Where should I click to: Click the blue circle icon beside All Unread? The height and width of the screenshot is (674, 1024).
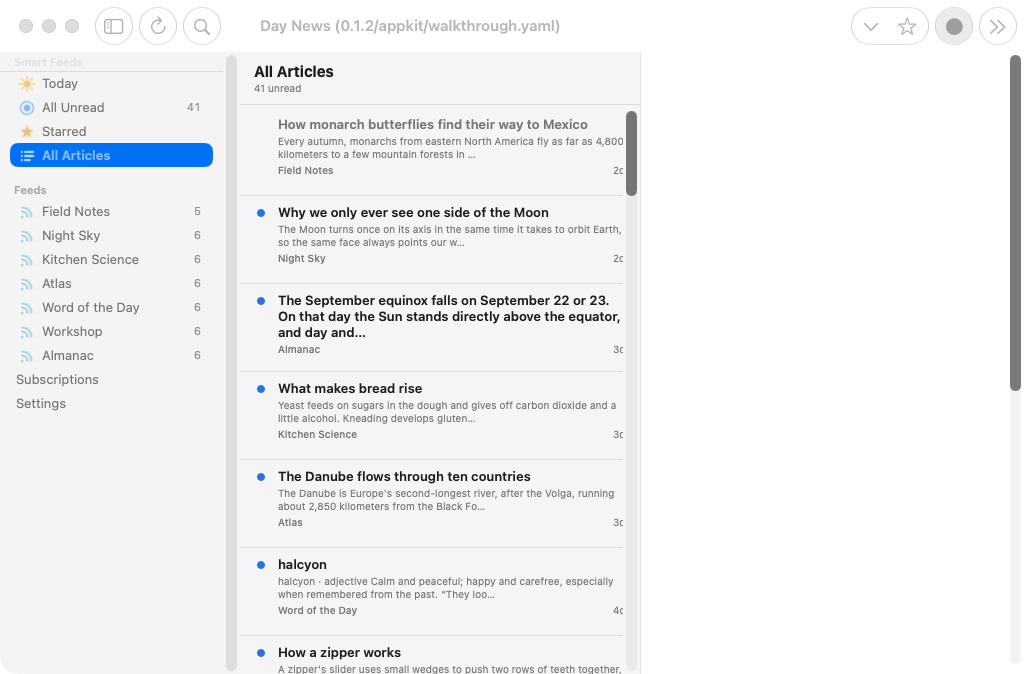tap(27, 108)
